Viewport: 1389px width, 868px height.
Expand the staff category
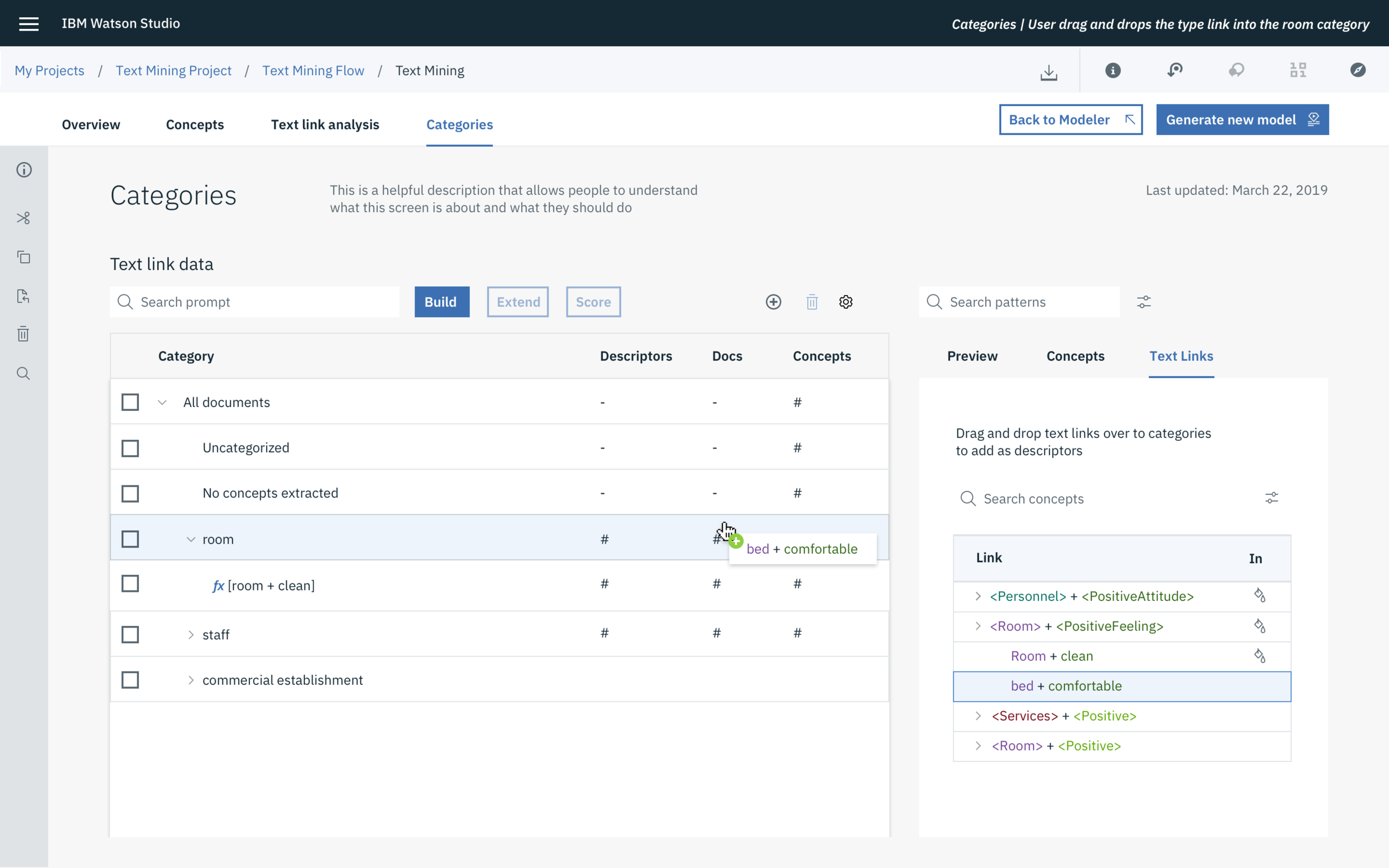pos(191,635)
